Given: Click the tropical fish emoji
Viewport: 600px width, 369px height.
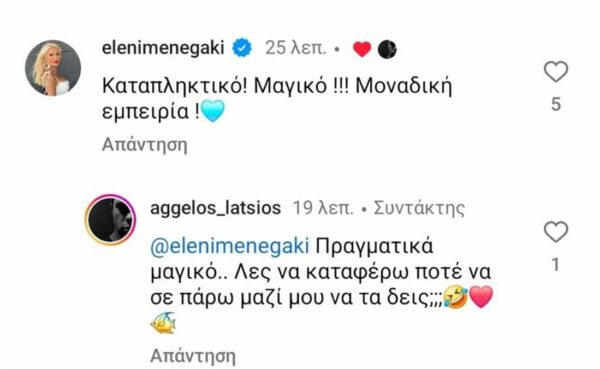Looking at the screenshot, I should 163,323.
